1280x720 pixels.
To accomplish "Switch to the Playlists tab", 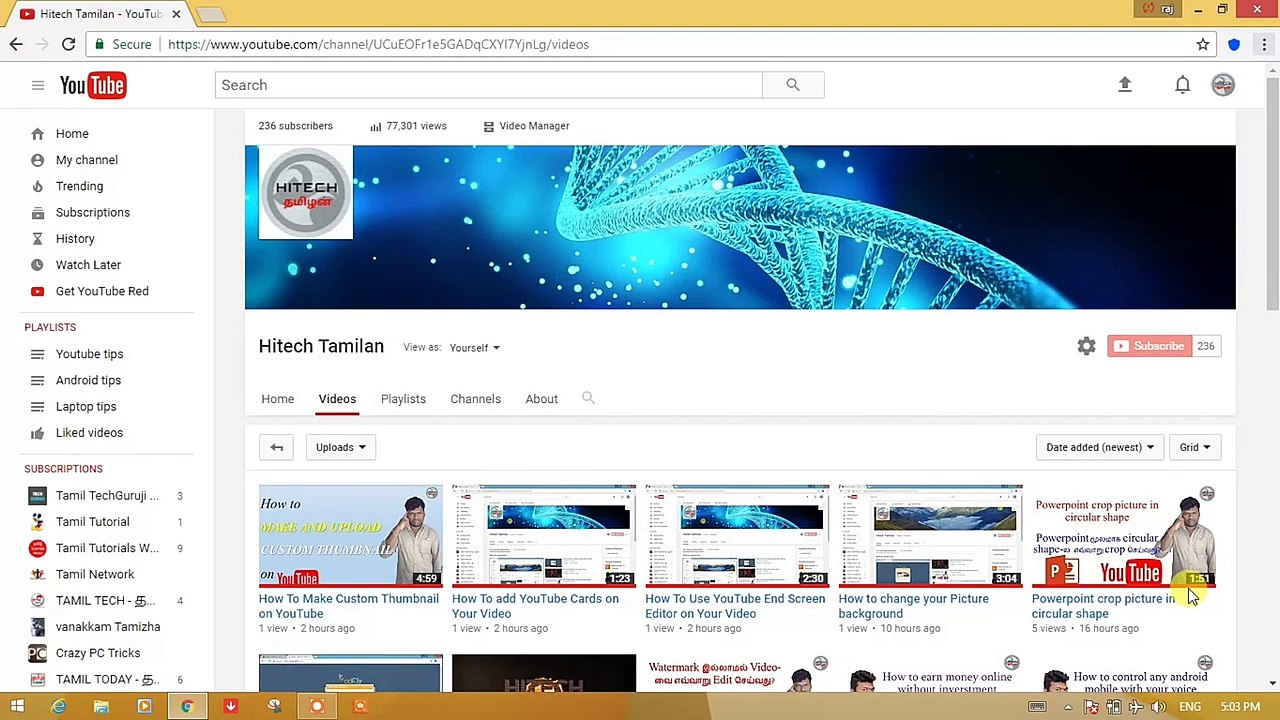I will [x=403, y=399].
